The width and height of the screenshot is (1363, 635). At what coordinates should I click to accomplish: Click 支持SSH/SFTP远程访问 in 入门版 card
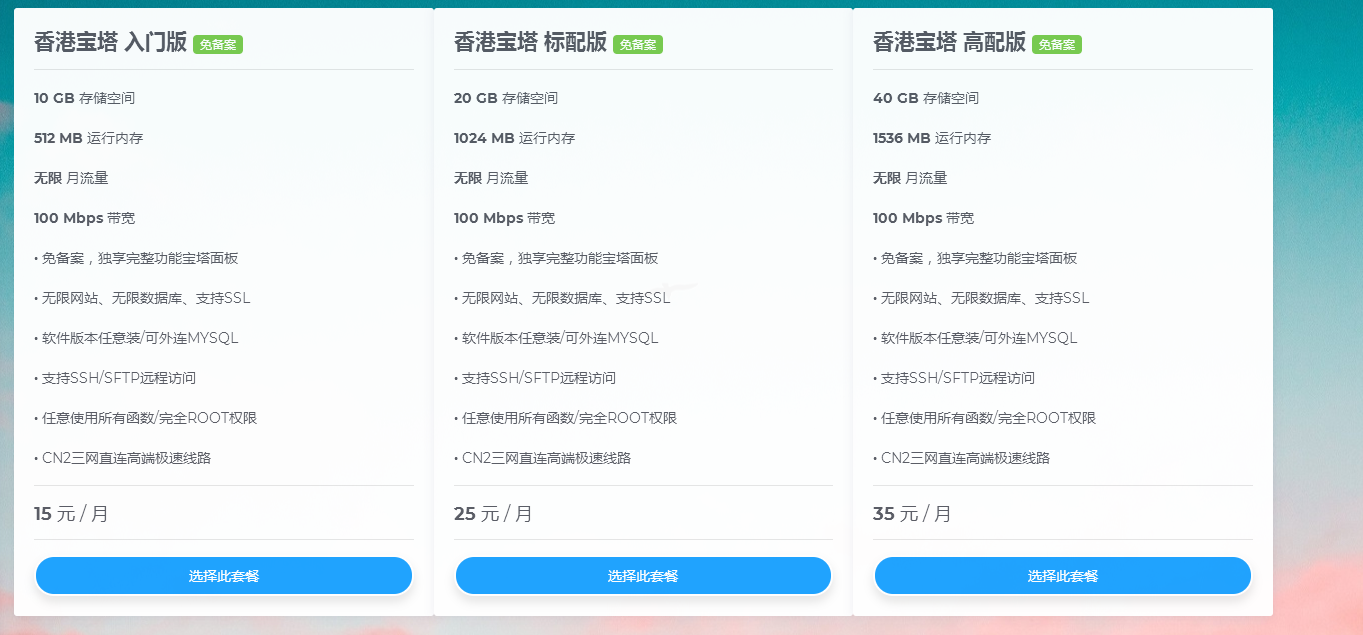click(115, 378)
